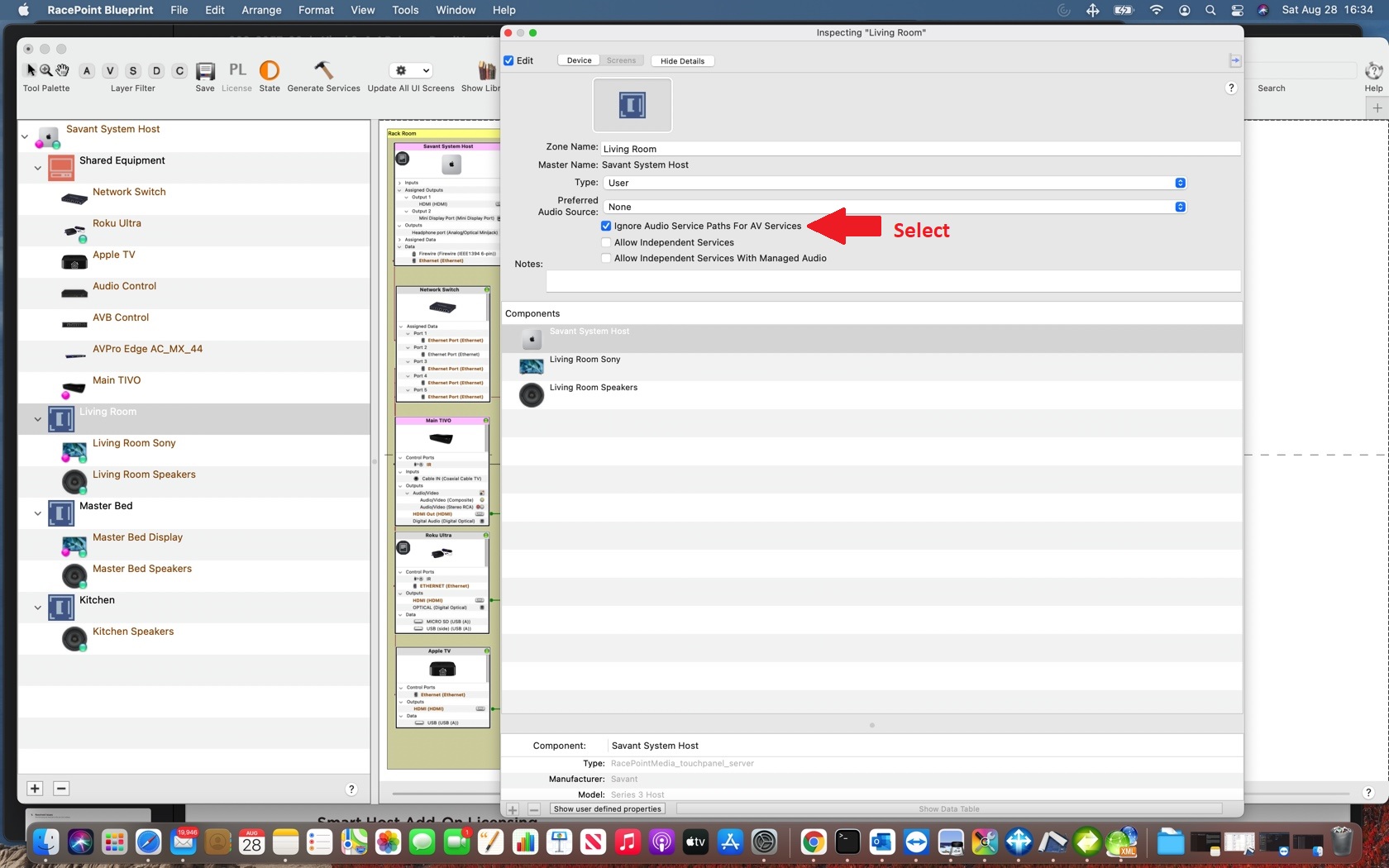
Task: Click the Hide Details button
Action: coord(683,60)
